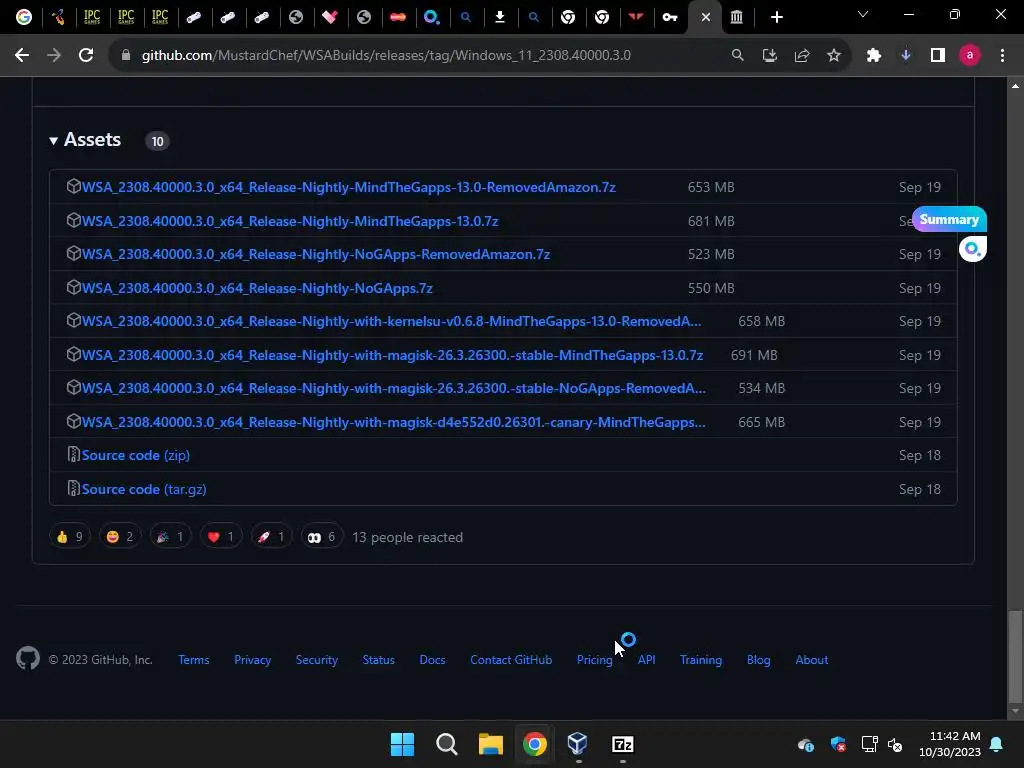Open tab search chevron dropdown
1024x768 pixels.
(863, 14)
